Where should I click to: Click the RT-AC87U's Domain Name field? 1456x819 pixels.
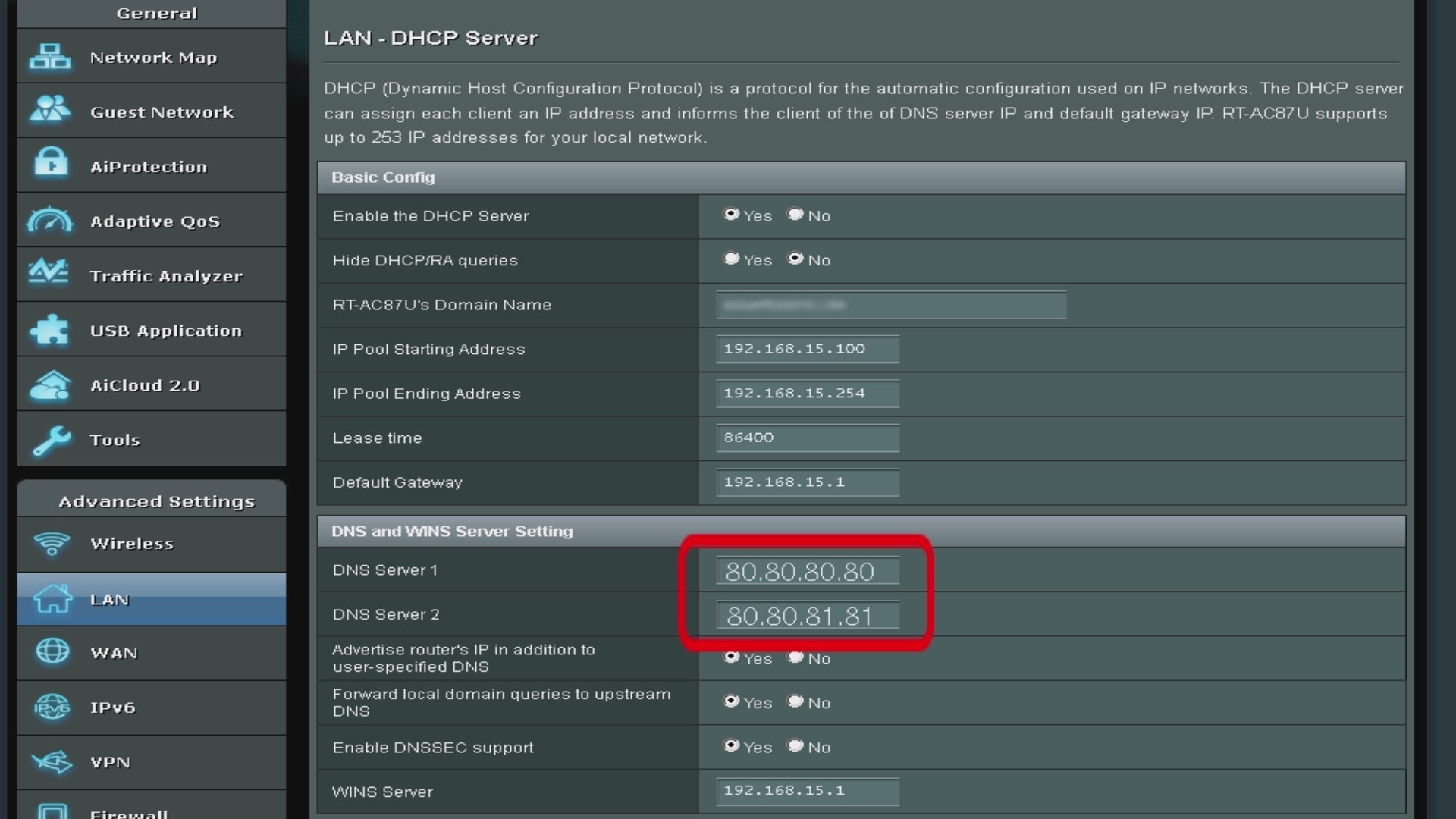891,305
